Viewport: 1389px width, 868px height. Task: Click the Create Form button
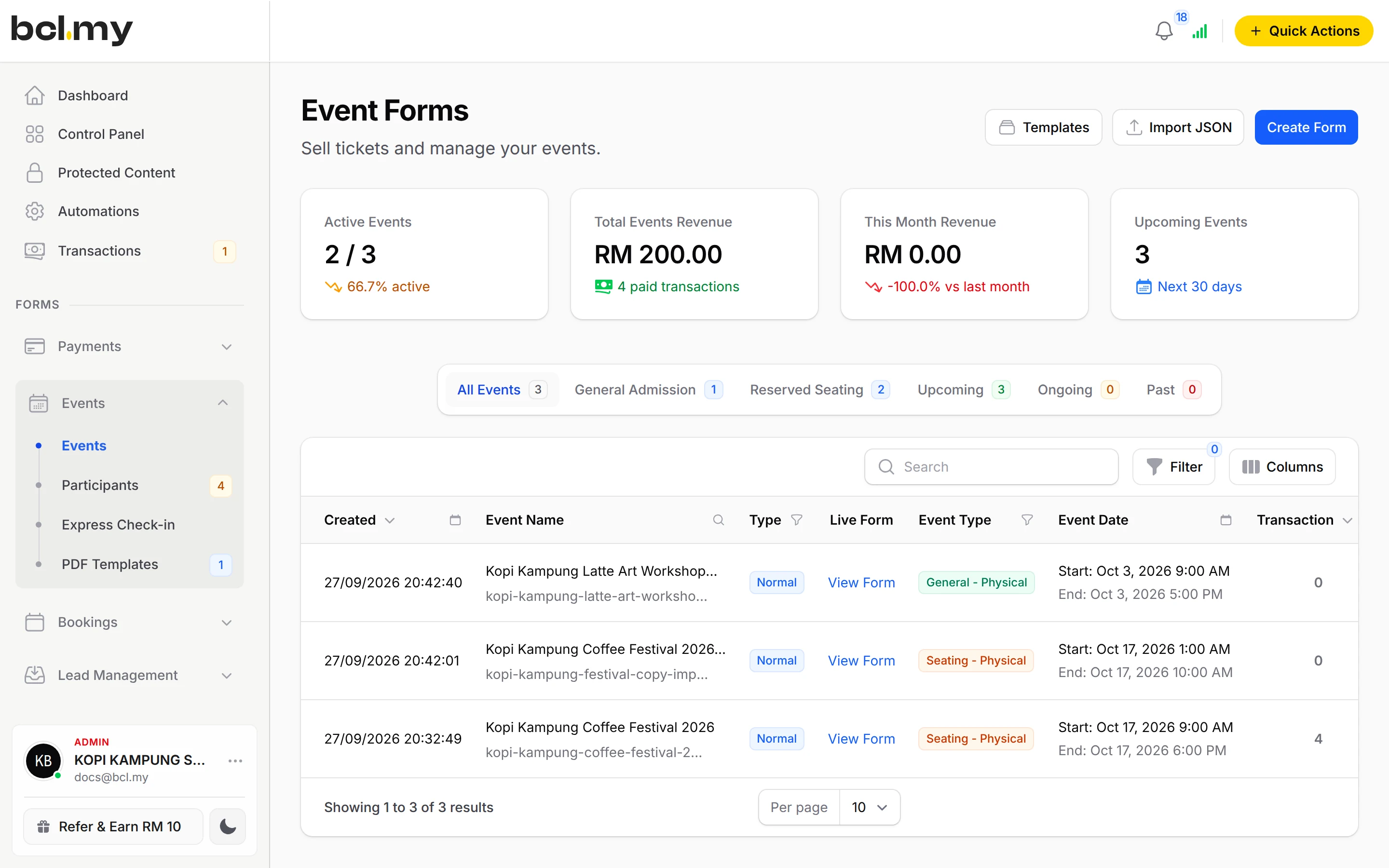pos(1306,127)
